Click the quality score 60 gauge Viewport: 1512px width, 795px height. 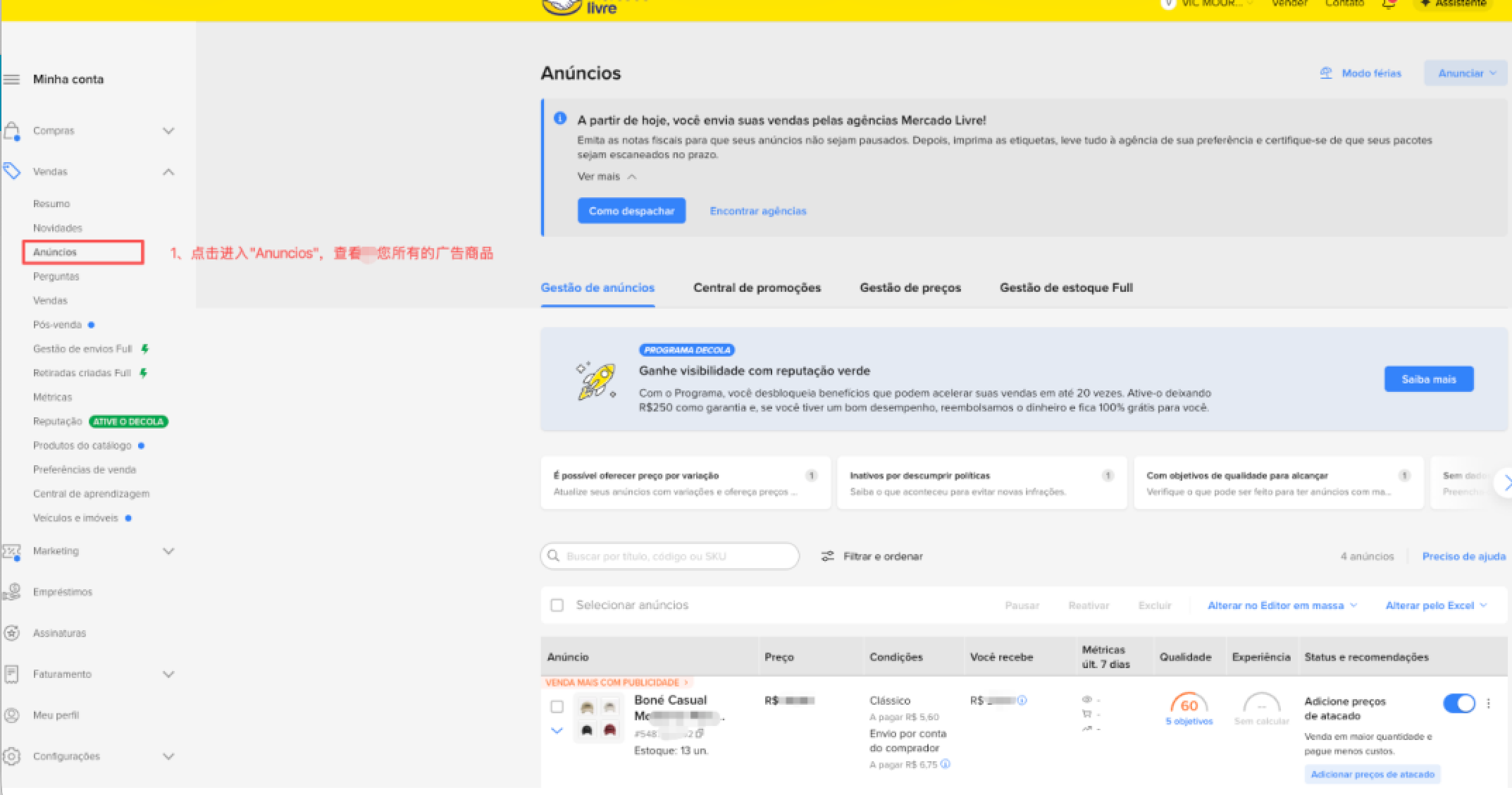(x=1189, y=703)
